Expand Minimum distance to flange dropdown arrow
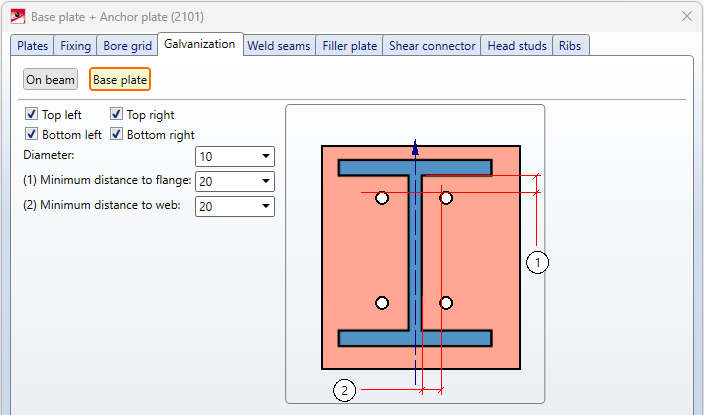This screenshot has height=415, width=704. click(x=266, y=181)
